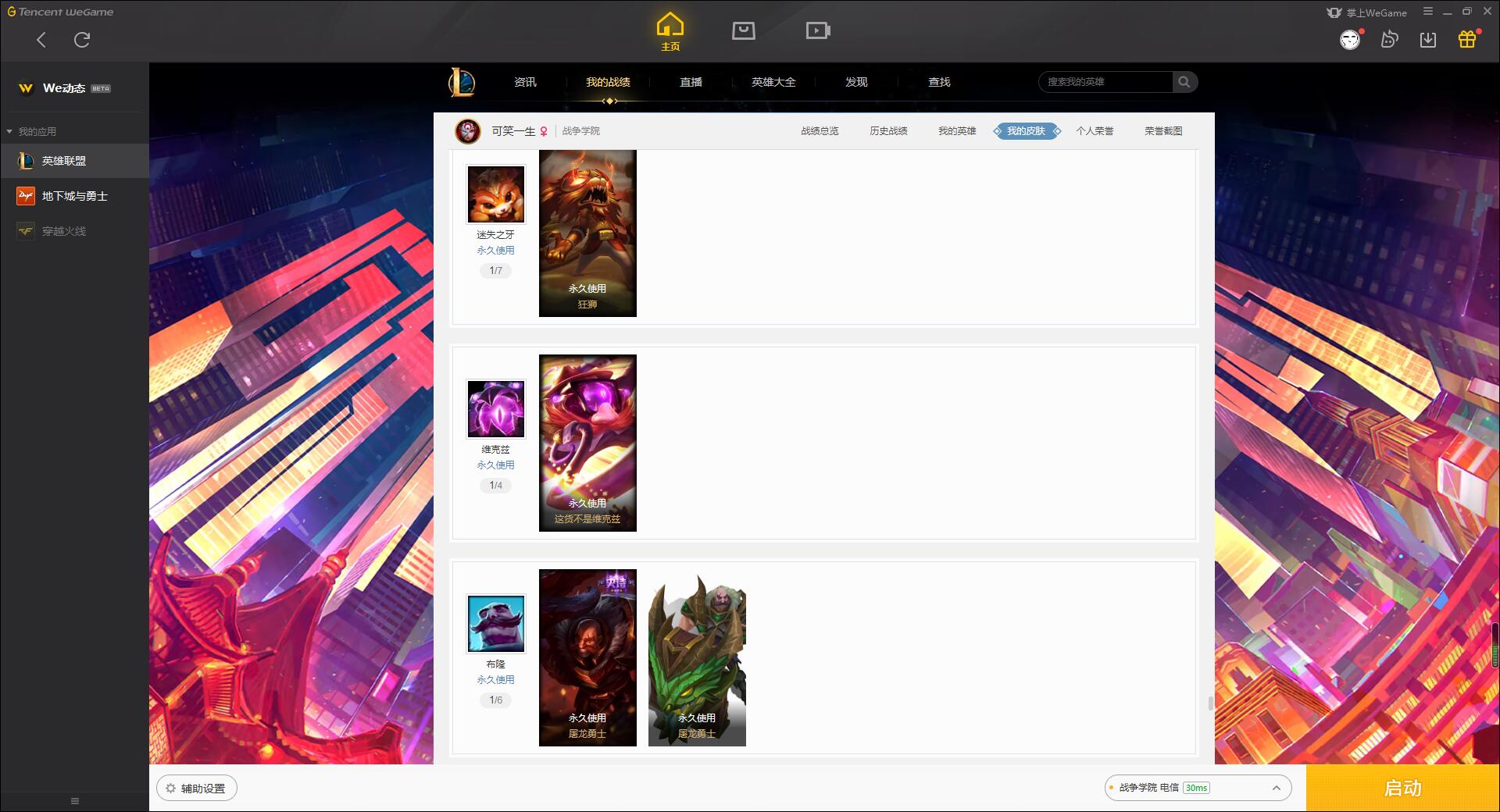
Task: Click the 1/7 skin count badge
Action: point(496,271)
